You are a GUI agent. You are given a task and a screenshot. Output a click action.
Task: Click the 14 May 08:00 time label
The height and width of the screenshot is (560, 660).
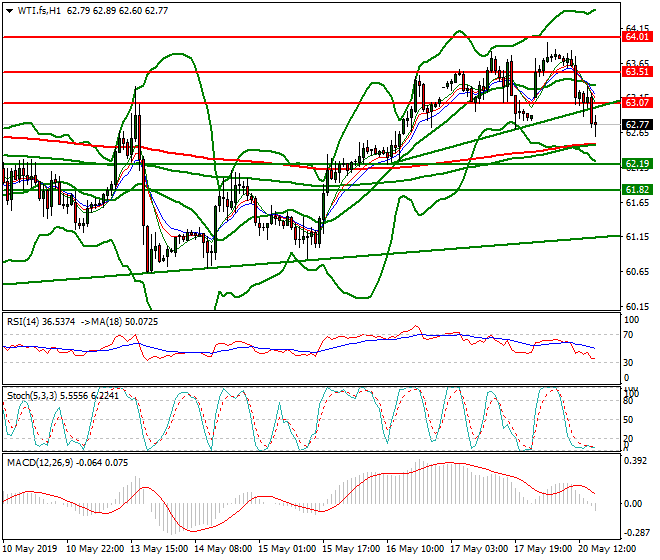[x=224, y=549]
